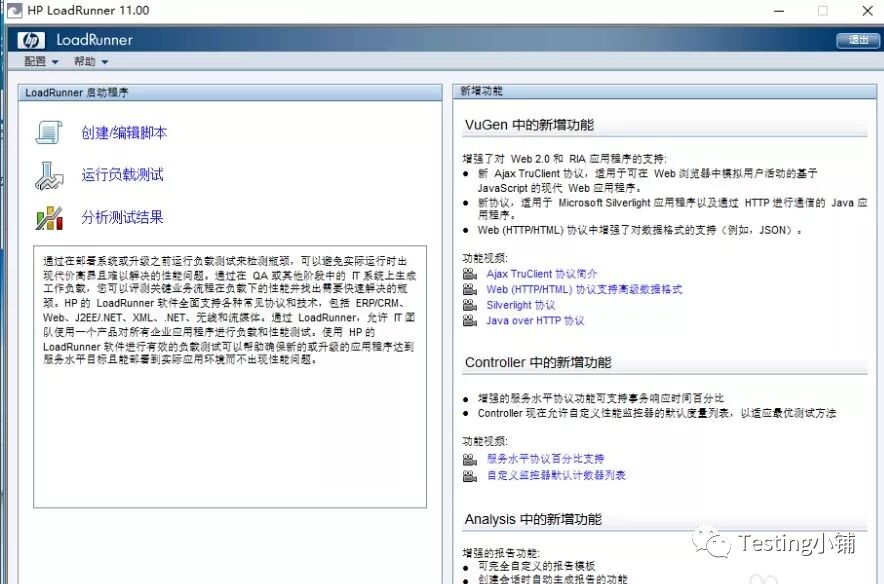Screen dimensions: 884x584
Task: Open Web (HTTP/HTML) 协议支持高级数据格式 link
Action: click(x=584, y=289)
